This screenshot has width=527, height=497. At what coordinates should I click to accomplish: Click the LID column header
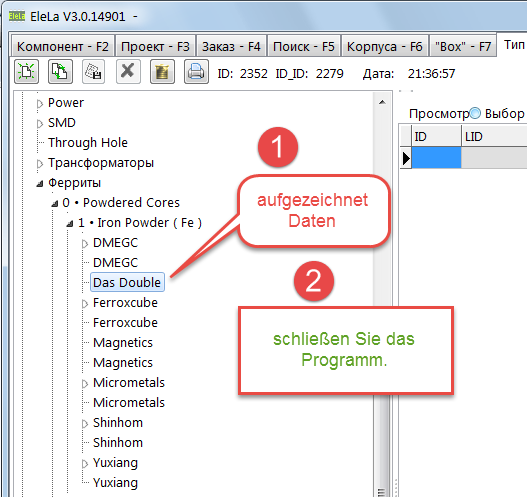pyautogui.click(x=494, y=136)
